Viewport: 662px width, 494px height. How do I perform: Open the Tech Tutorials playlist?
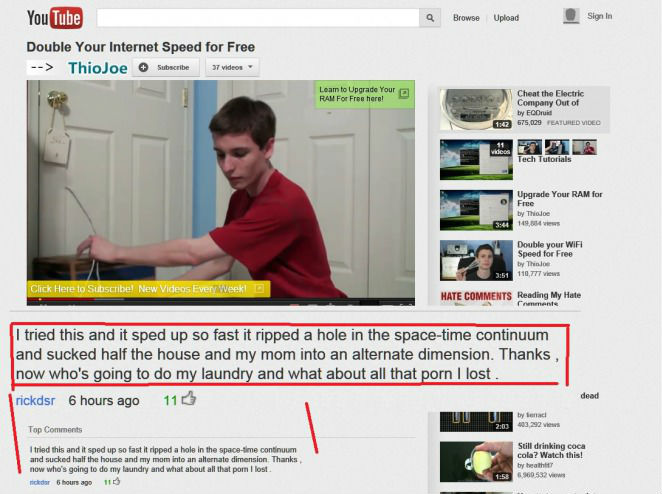pyautogui.click(x=544, y=159)
